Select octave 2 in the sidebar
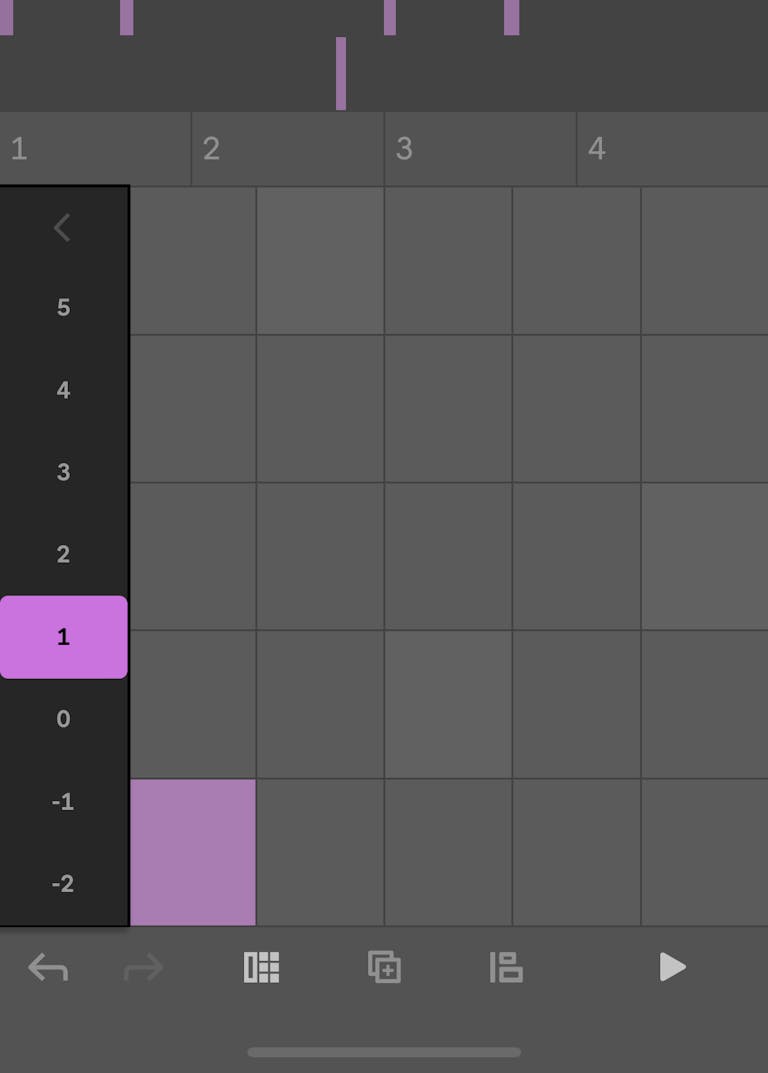 tap(63, 555)
